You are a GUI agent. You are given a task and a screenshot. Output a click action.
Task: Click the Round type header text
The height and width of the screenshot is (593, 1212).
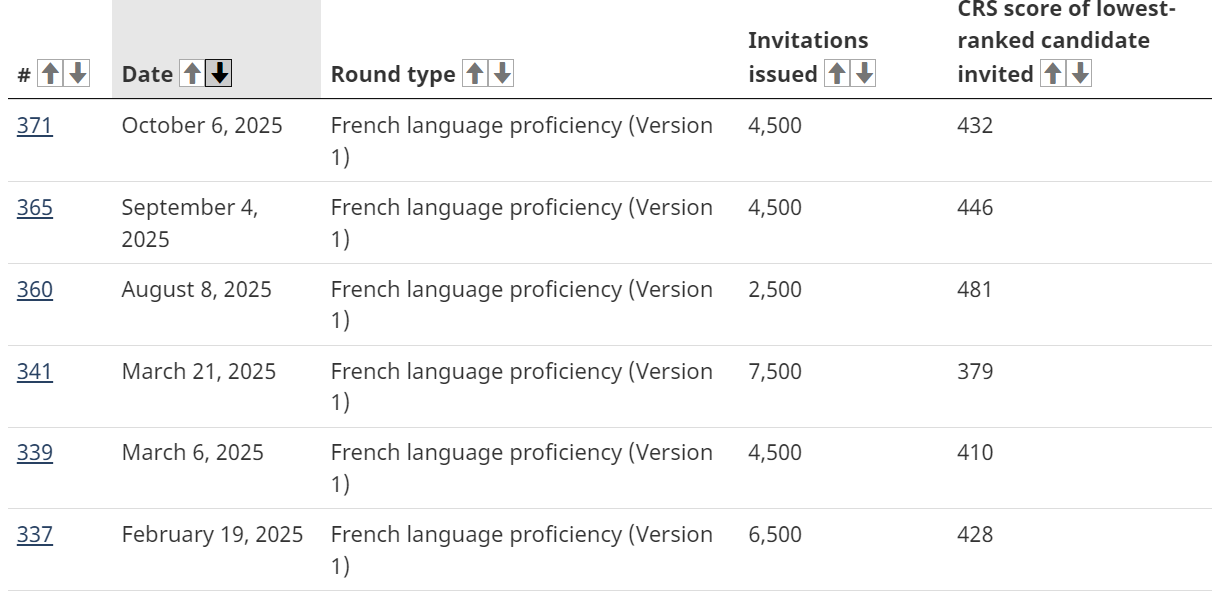393,74
